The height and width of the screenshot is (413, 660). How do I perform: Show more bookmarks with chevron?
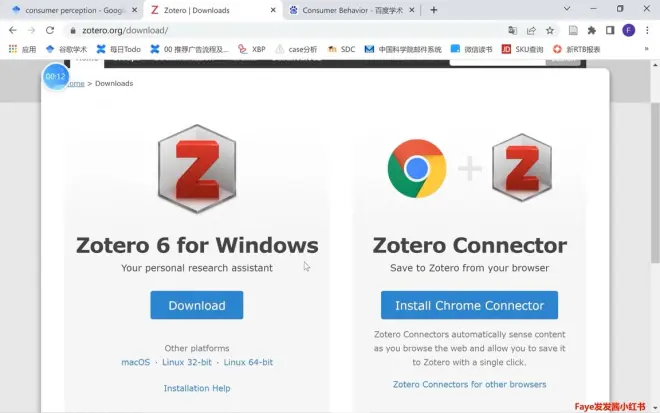click(x=647, y=49)
